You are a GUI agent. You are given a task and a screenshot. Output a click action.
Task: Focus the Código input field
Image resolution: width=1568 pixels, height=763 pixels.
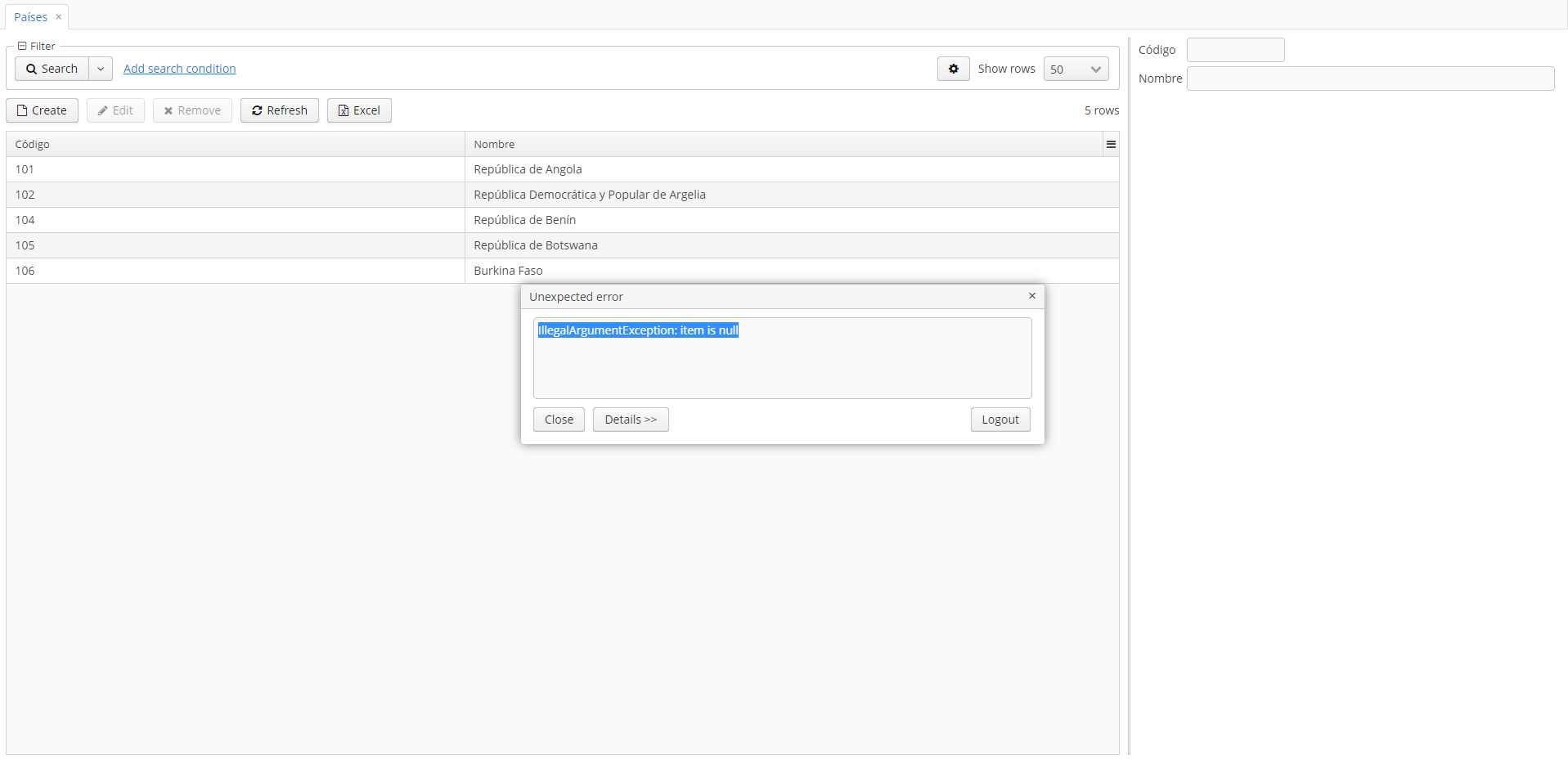point(1235,50)
